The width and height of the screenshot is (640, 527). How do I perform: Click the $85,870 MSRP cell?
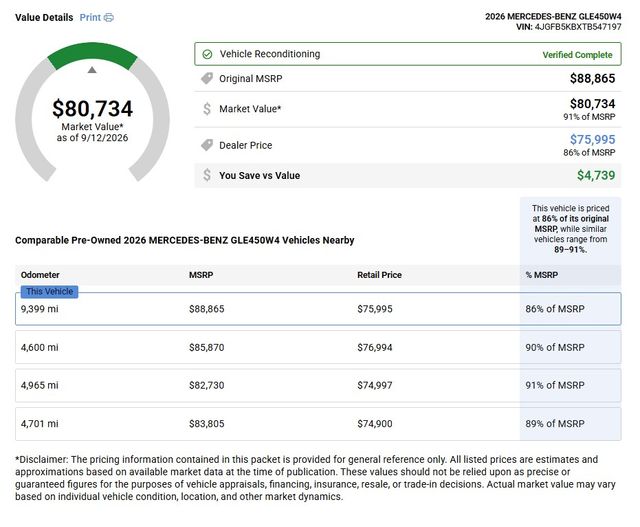[x=207, y=347]
